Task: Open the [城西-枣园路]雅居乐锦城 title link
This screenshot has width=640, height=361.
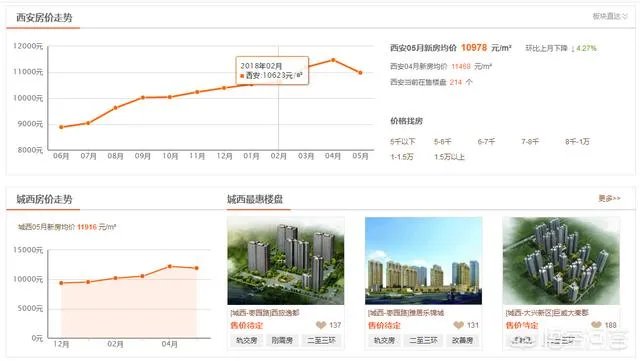Action: pyautogui.click(x=406, y=313)
